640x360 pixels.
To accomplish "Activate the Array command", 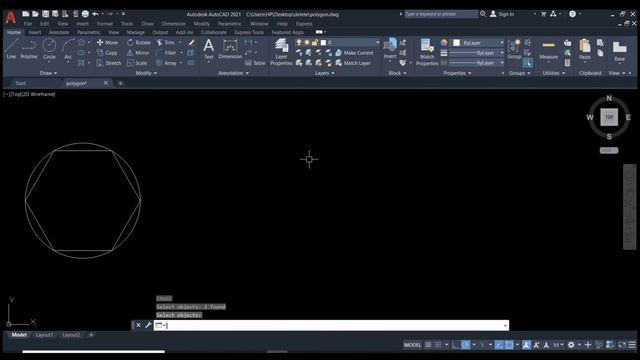I will 167,63.
